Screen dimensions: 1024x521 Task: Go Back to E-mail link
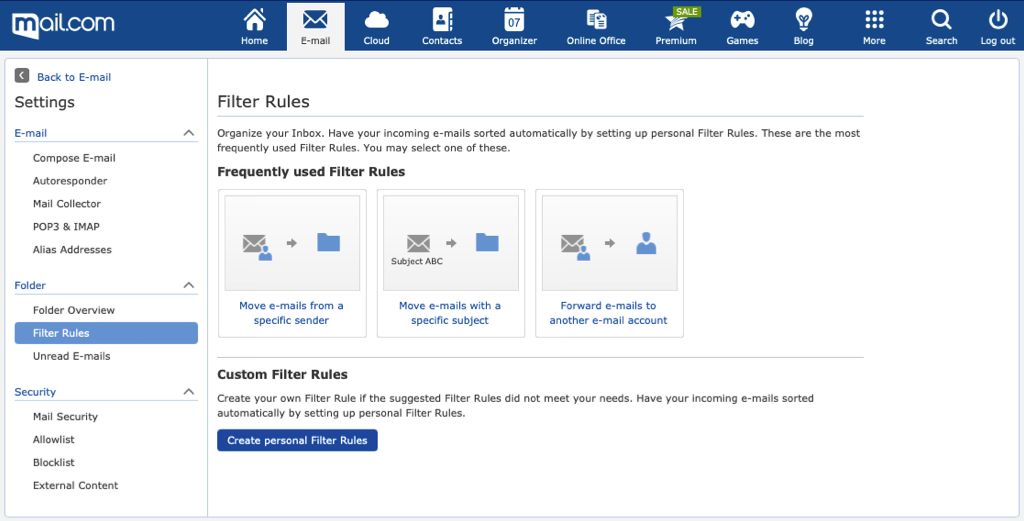[x=73, y=77]
